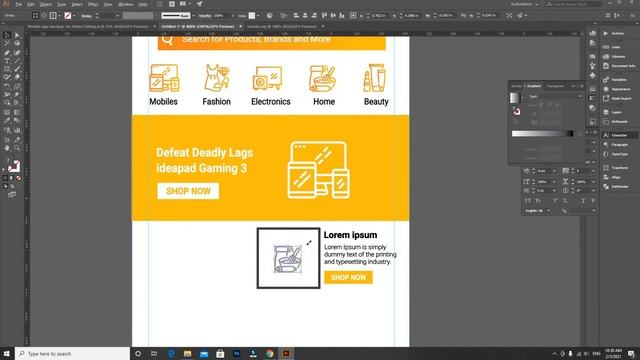Open the Windows Start menu
This screenshot has height=360, width=640.
click(7, 353)
